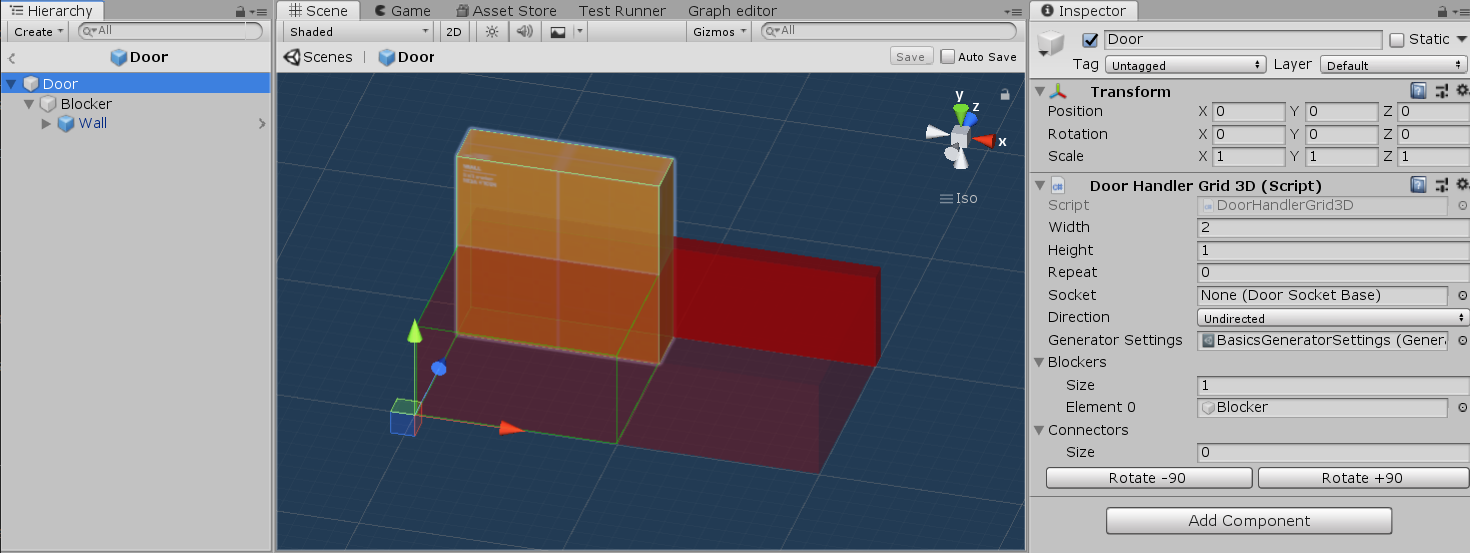
Task: Toggle scene audio speaker icon
Action: [523, 32]
